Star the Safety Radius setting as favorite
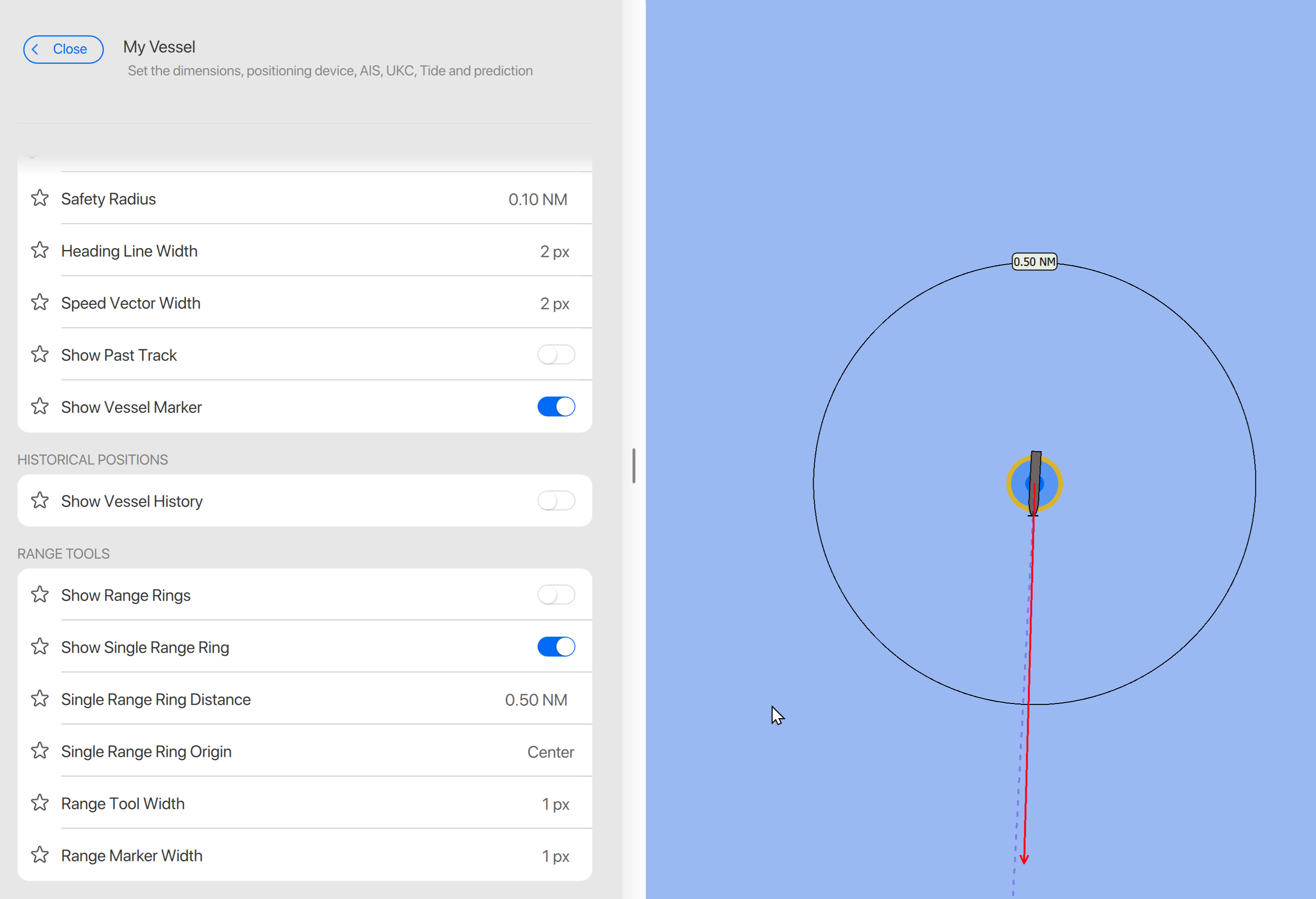The width and height of the screenshot is (1316, 899). pyautogui.click(x=40, y=199)
